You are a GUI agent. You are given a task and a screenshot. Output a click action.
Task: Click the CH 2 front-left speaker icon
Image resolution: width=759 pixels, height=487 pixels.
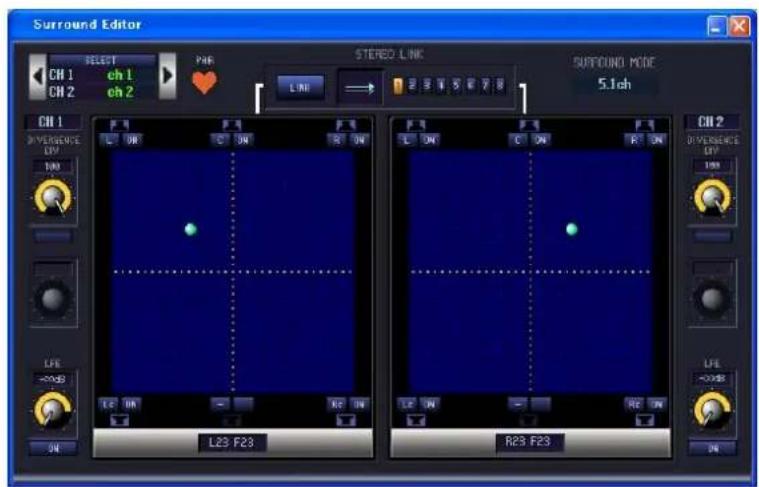[x=416, y=125]
